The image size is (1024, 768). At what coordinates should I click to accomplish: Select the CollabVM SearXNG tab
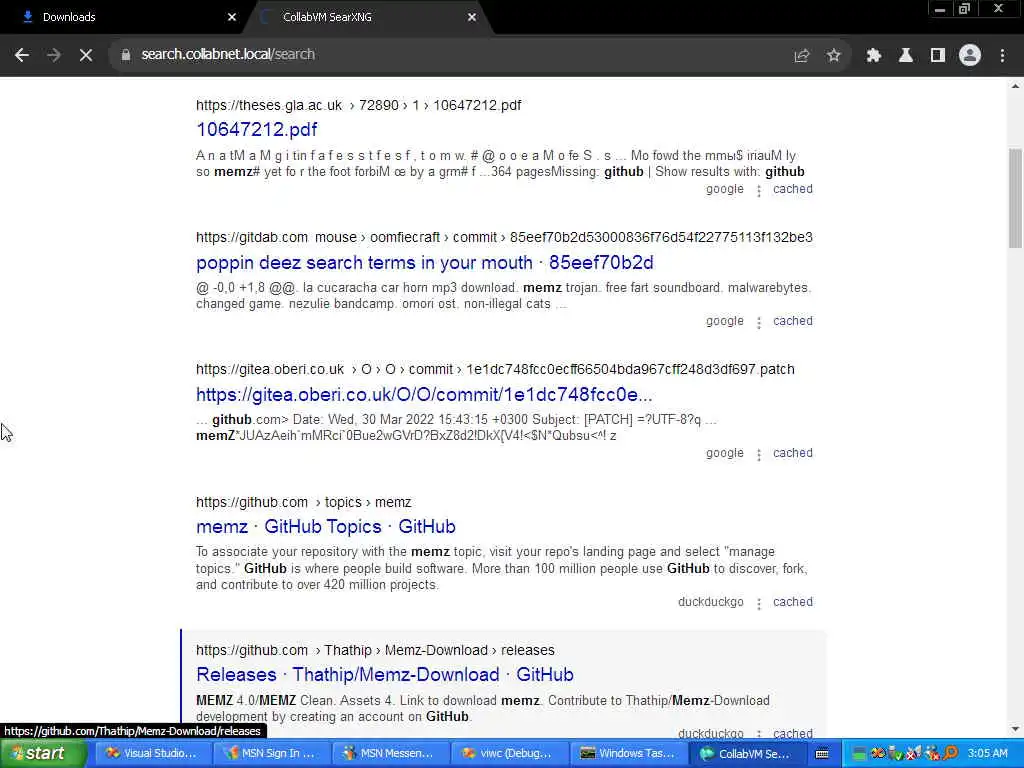click(x=366, y=17)
